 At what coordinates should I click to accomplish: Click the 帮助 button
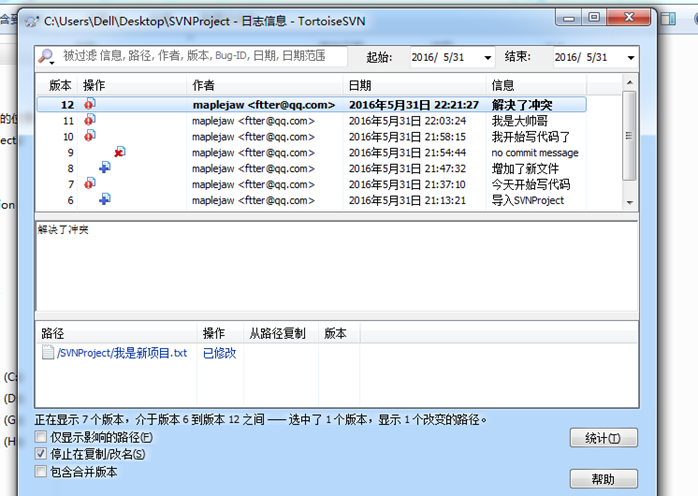(x=603, y=479)
